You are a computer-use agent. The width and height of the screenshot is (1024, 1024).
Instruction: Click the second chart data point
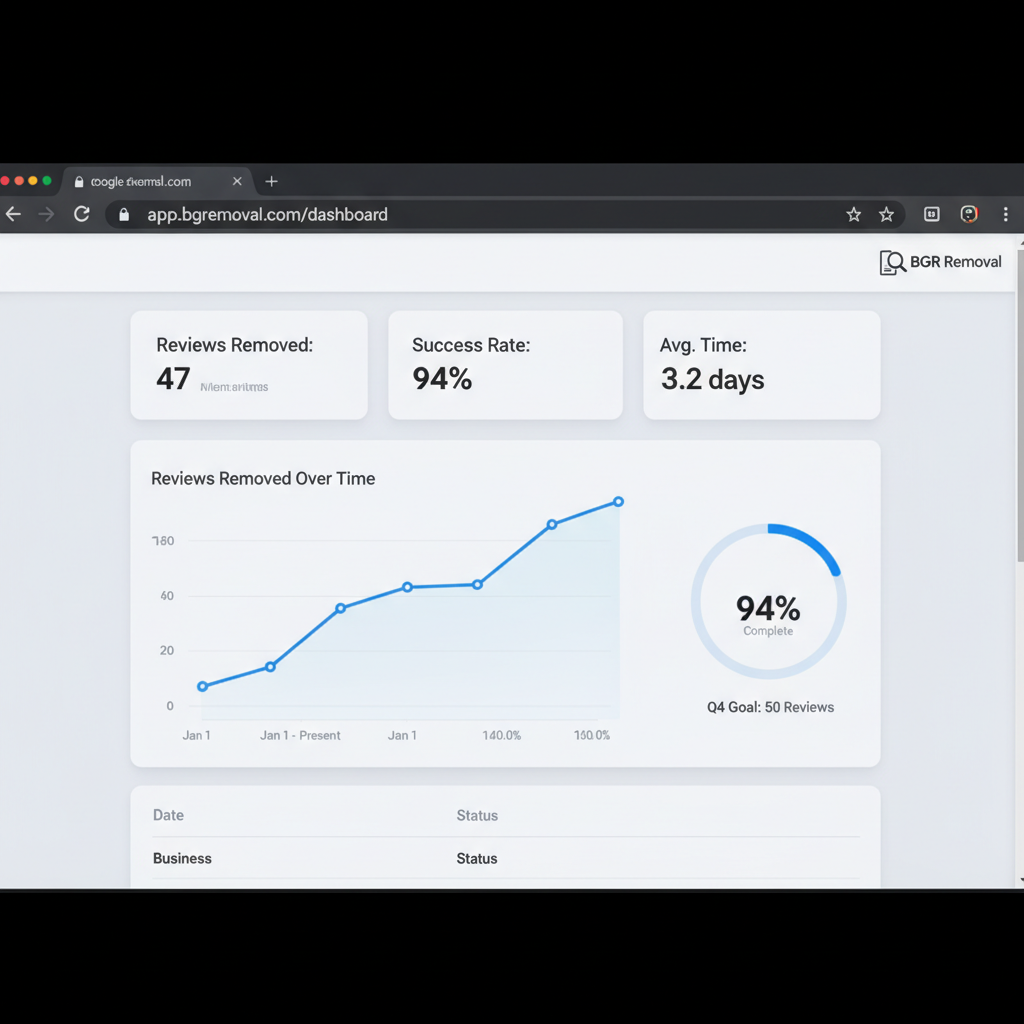click(x=270, y=667)
